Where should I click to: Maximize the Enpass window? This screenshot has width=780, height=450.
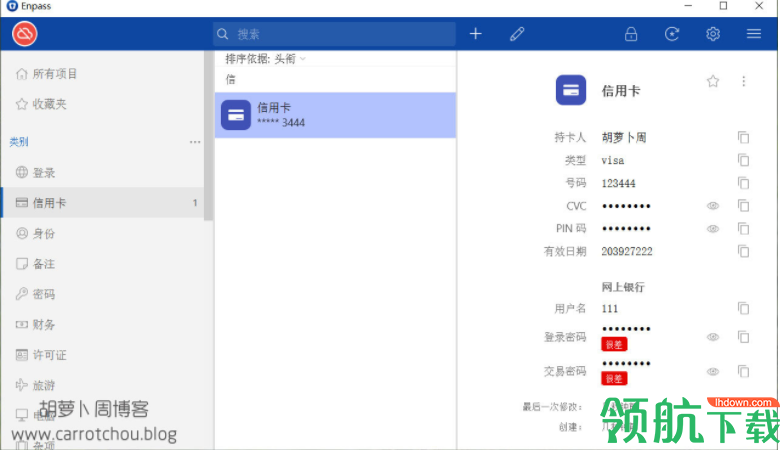(723, 6)
